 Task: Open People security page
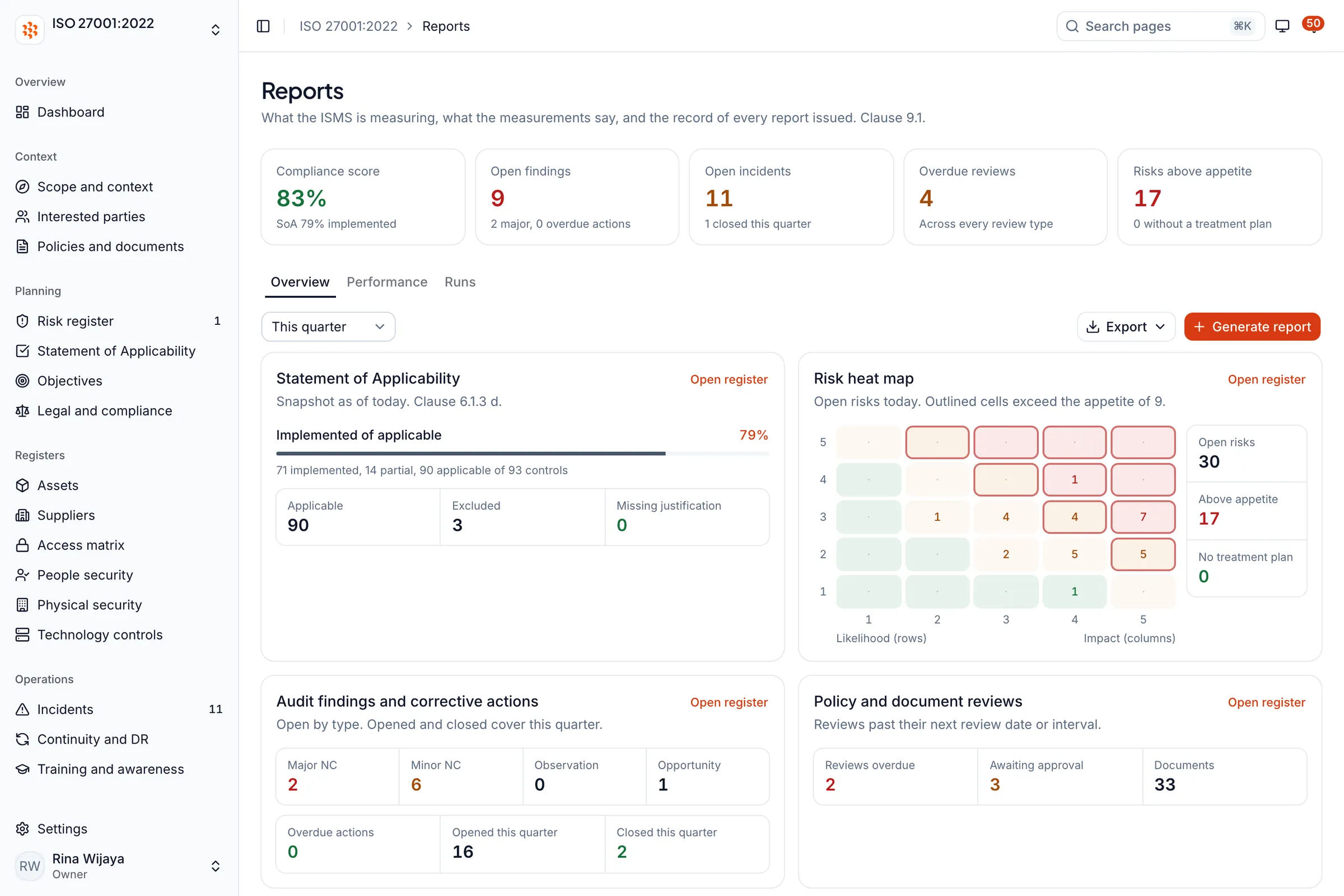tap(119, 575)
